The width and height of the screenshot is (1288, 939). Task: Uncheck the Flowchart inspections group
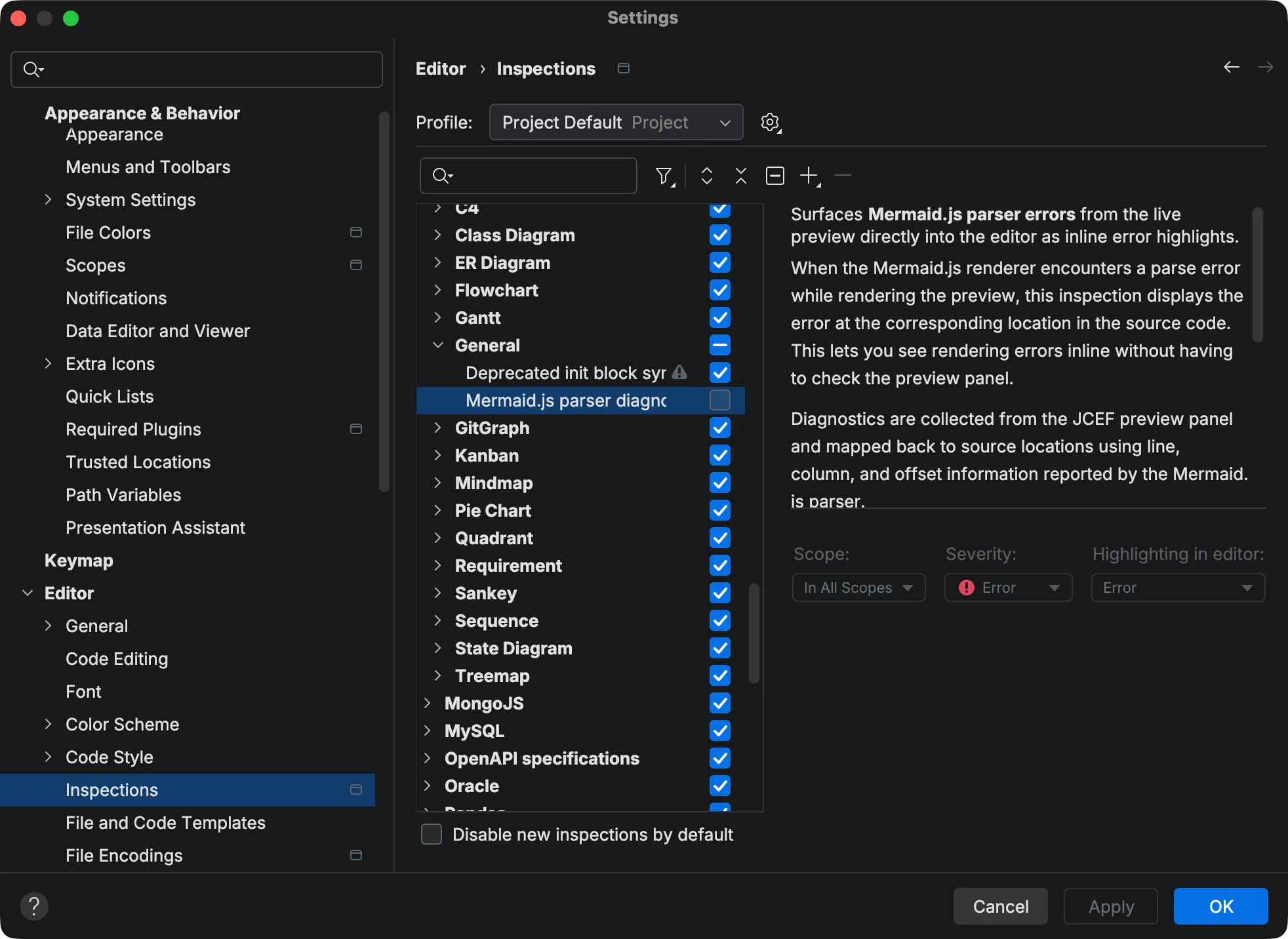click(719, 290)
